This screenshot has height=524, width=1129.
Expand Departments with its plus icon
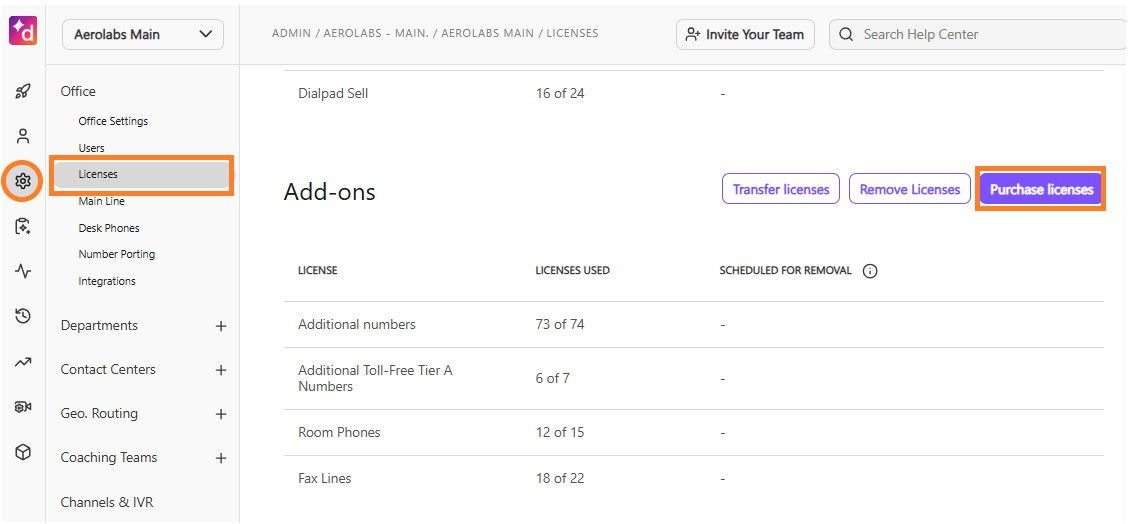click(x=221, y=326)
